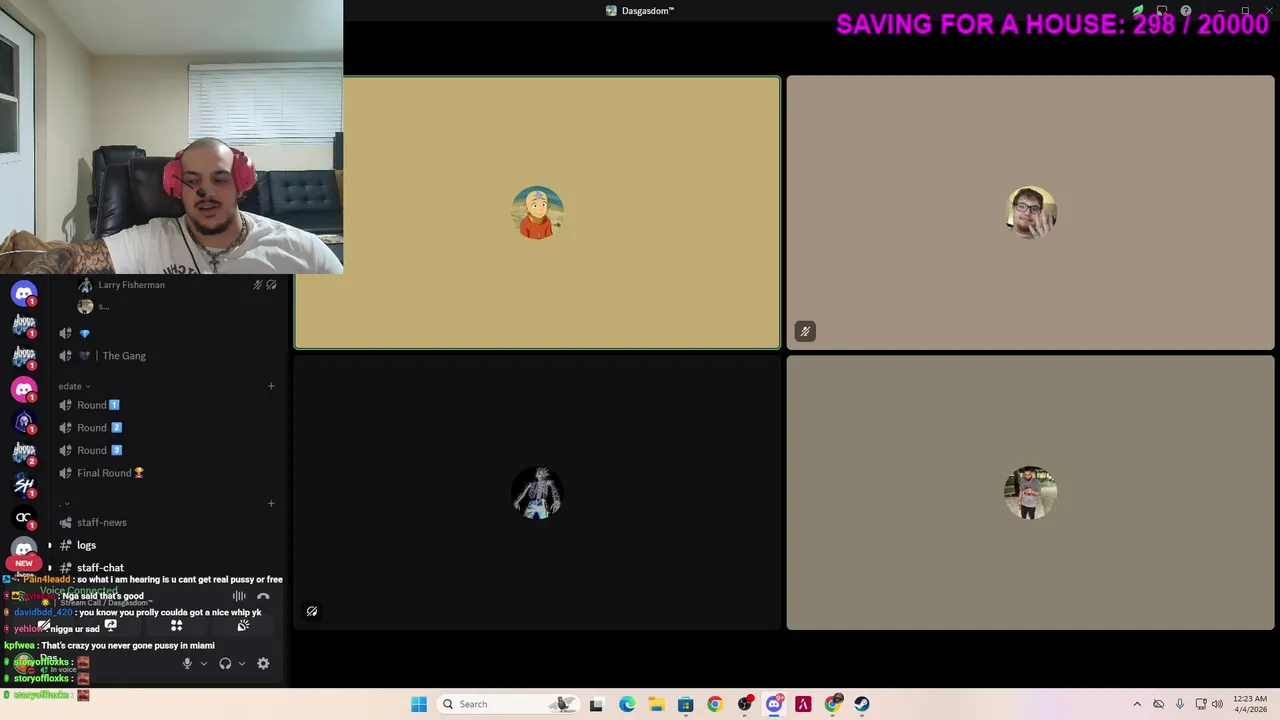Open Microsoft Store from the taskbar
The image size is (1280, 720).
pyautogui.click(x=685, y=704)
